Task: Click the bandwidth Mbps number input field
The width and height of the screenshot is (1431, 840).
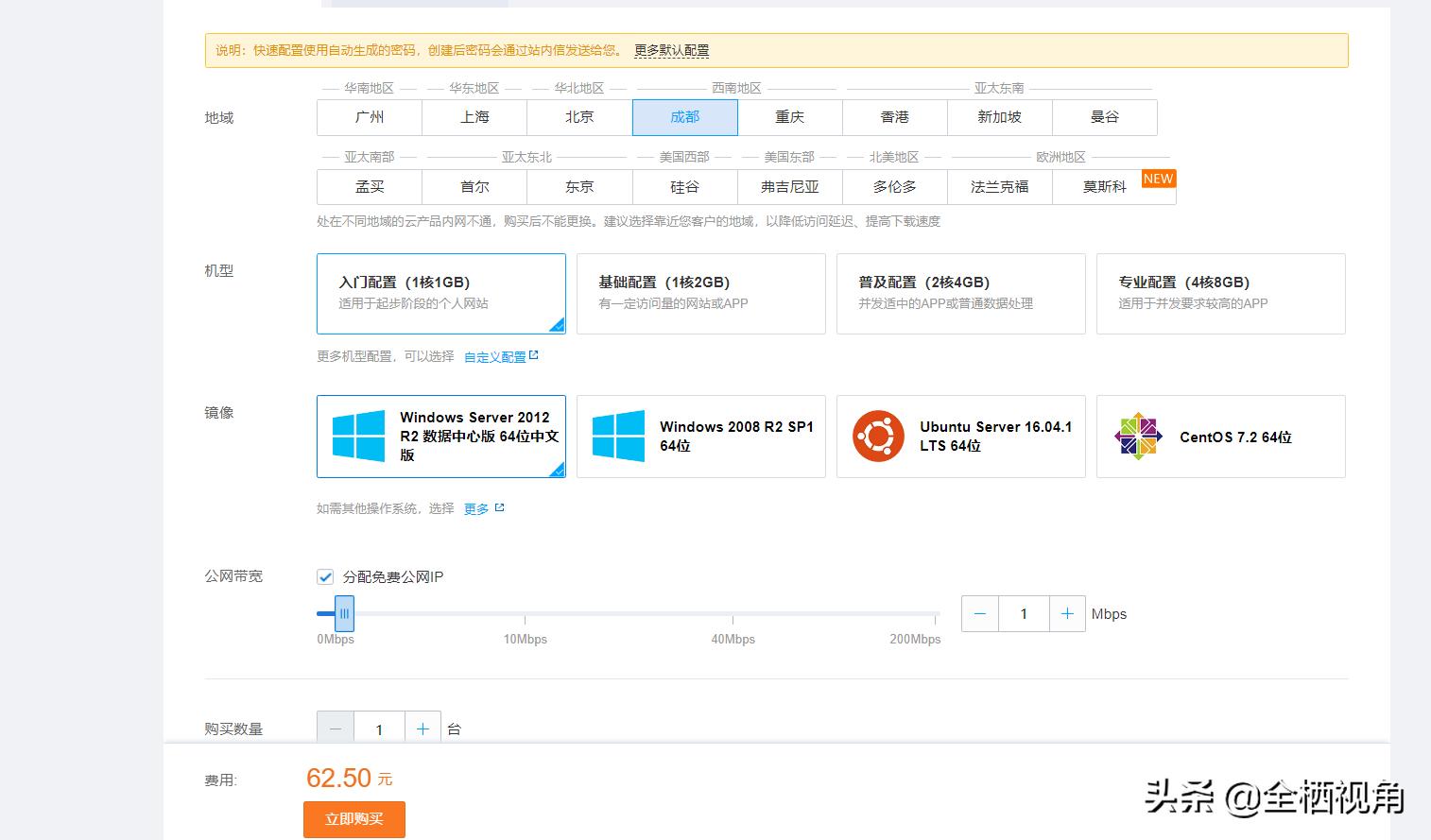Action: pyautogui.click(x=1024, y=614)
